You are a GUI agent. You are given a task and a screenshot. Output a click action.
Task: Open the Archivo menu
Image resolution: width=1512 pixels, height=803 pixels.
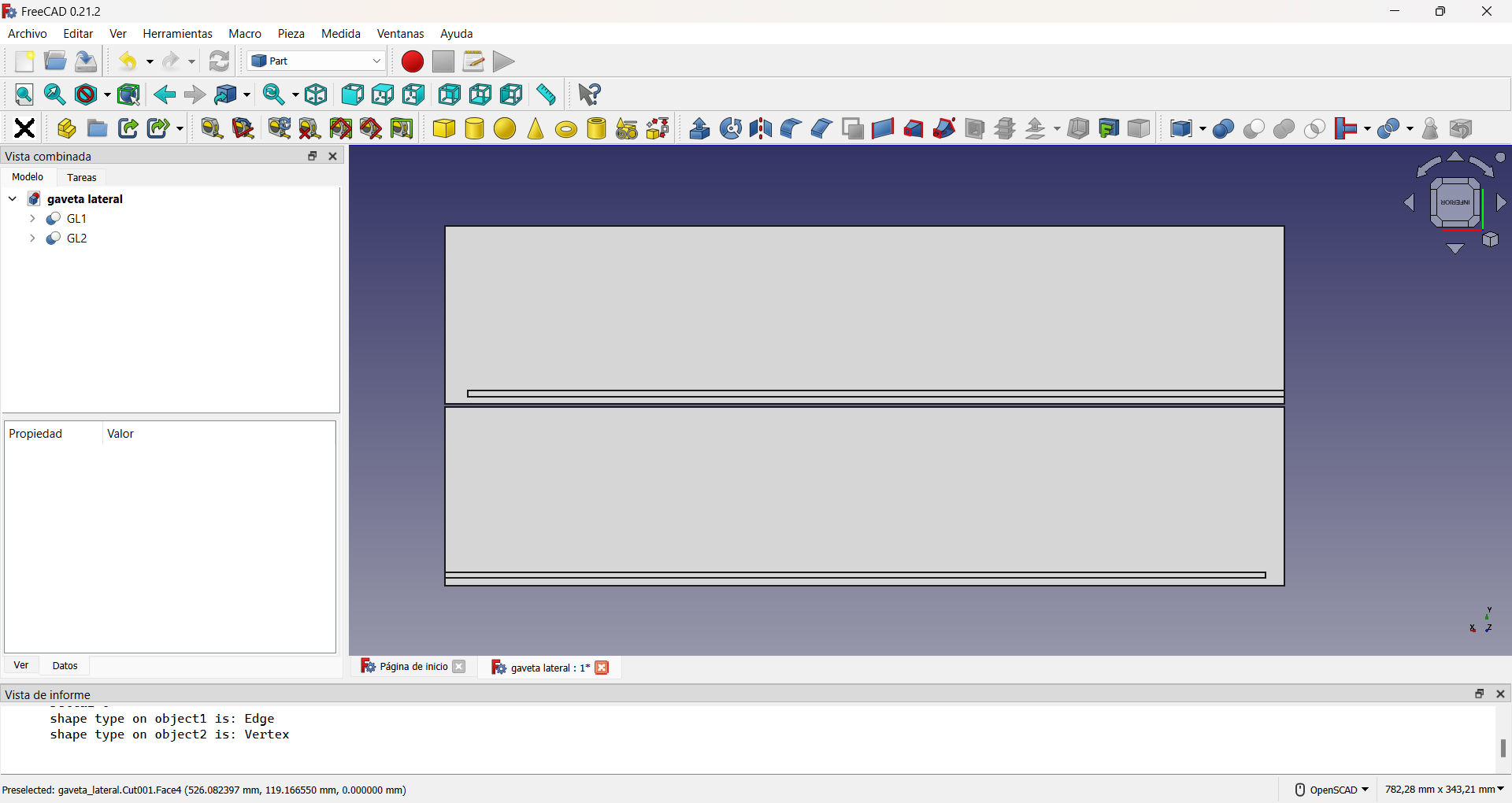pos(28,34)
